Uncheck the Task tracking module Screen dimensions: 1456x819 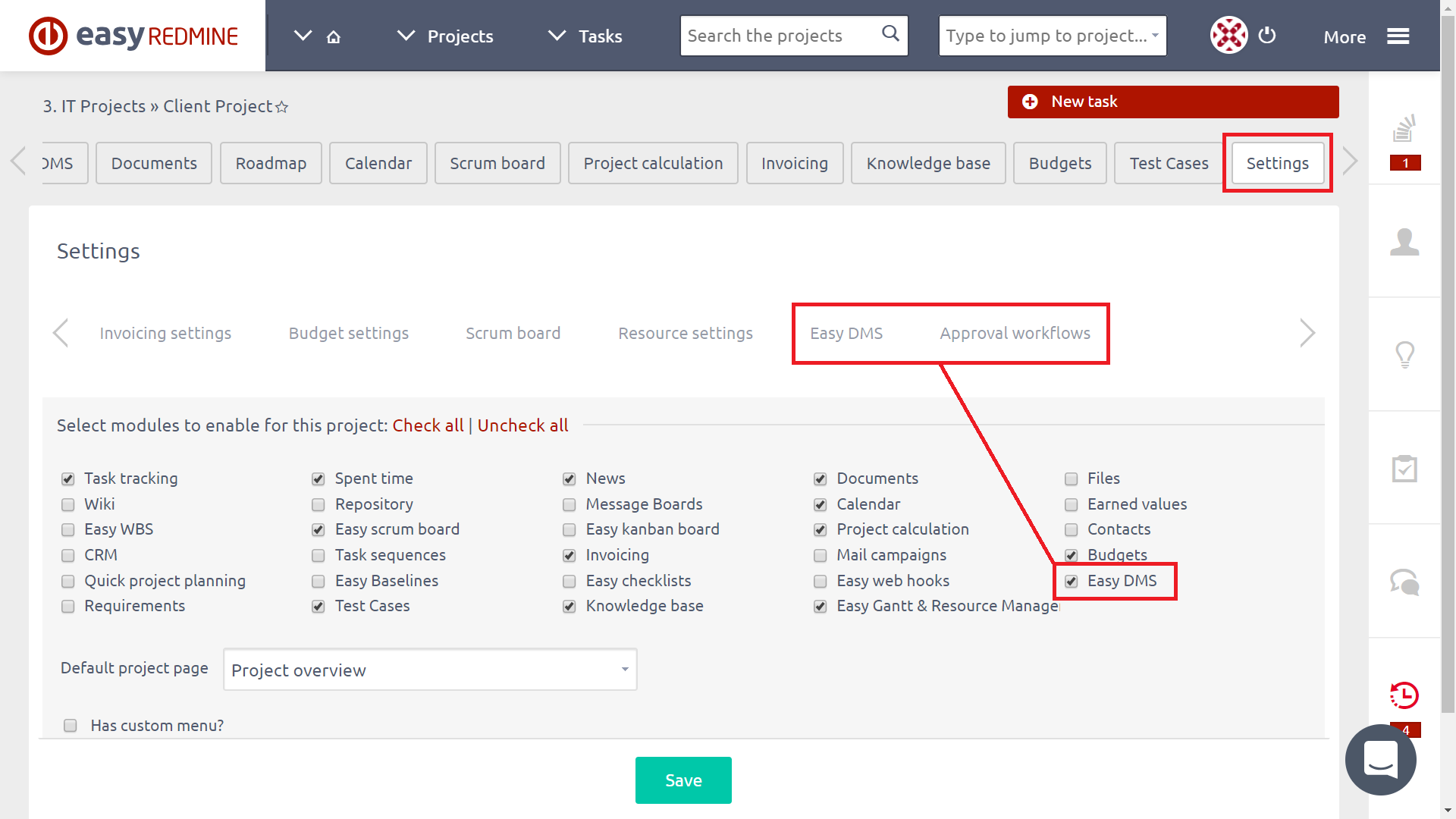[68, 479]
